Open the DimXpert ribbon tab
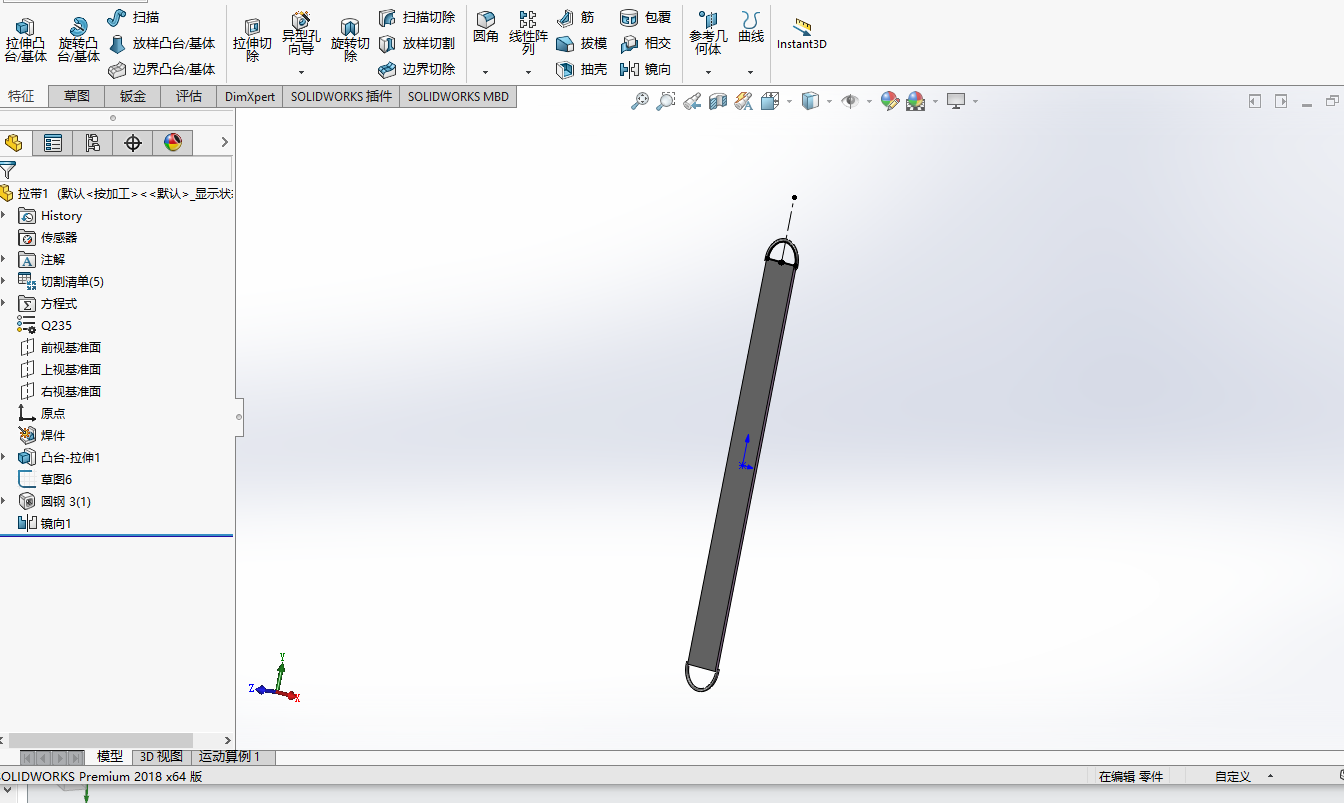Screen dimensions: 1344x803 [250, 96]
